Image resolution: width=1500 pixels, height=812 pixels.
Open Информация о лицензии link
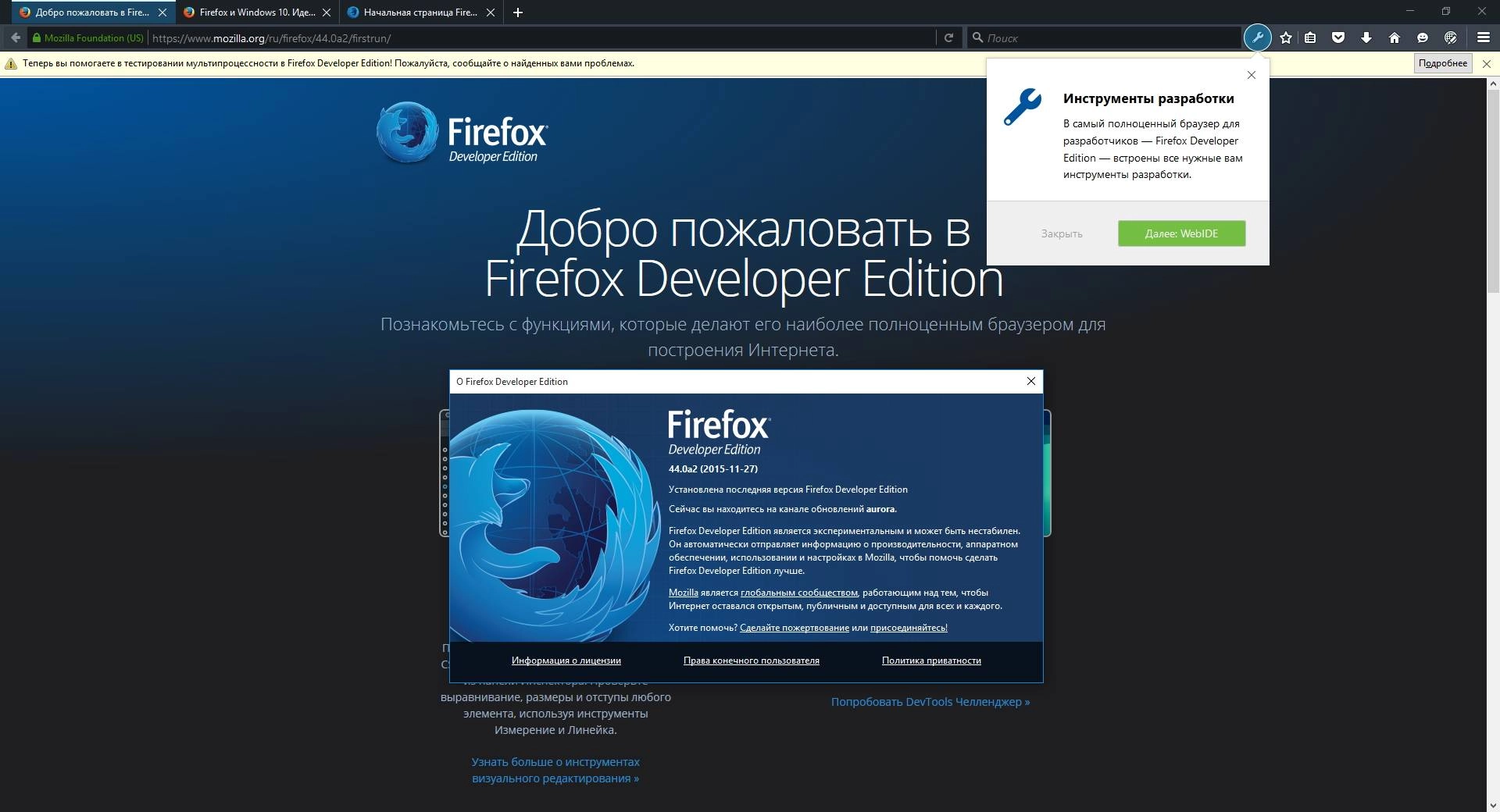(566, 661)
